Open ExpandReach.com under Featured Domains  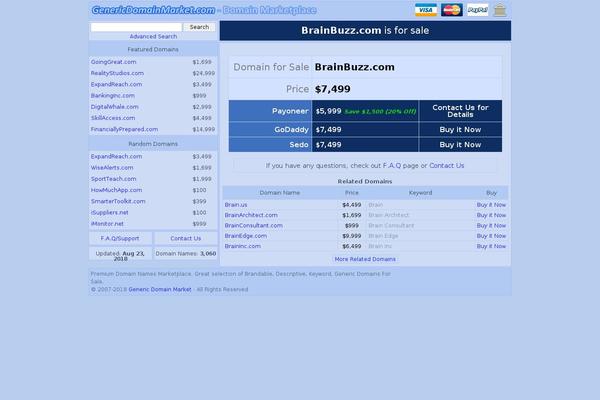(x=116, y=84)
